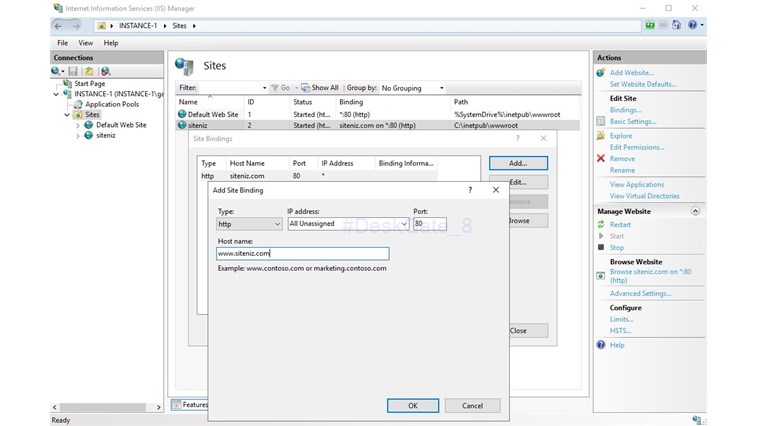Screen dimensions: 758x426
Task: Open the Help menu
Action: click(x=111, y=43)
